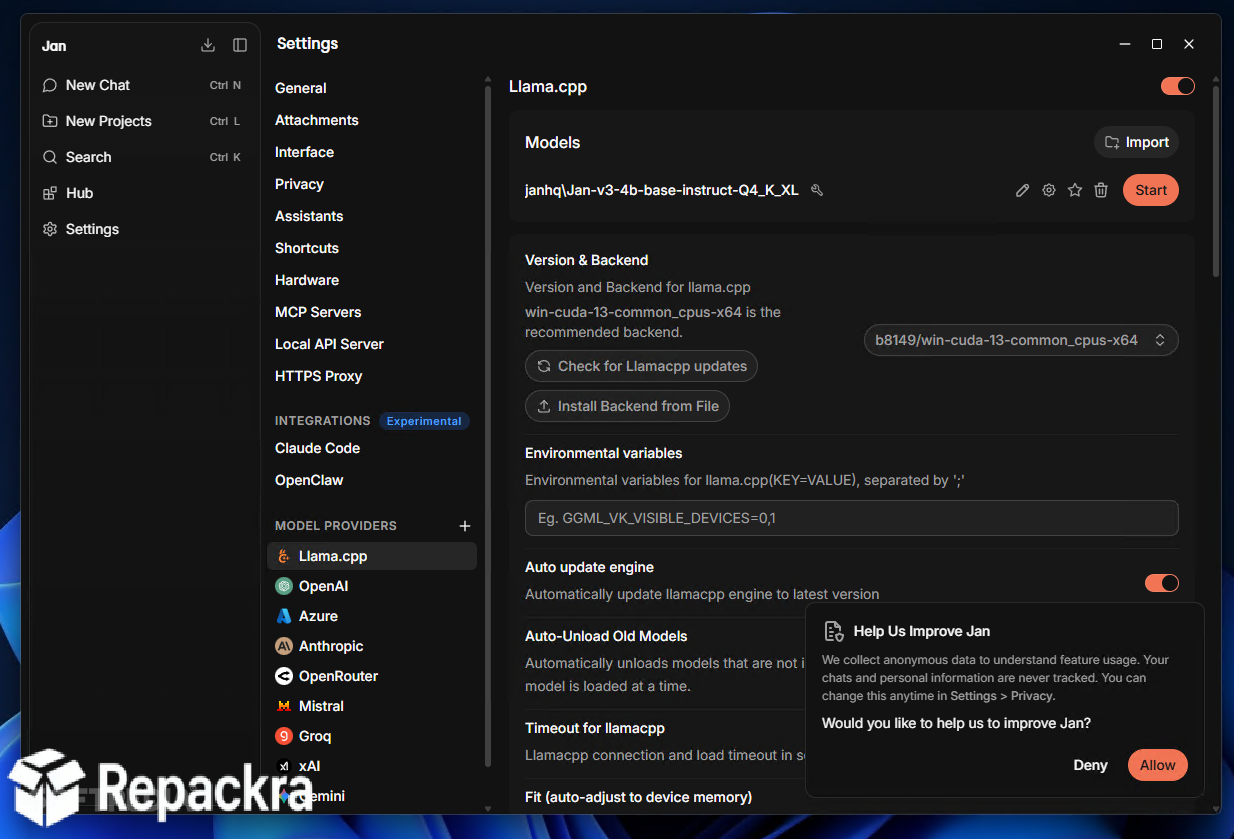Click the Groq logo icon

284,736
